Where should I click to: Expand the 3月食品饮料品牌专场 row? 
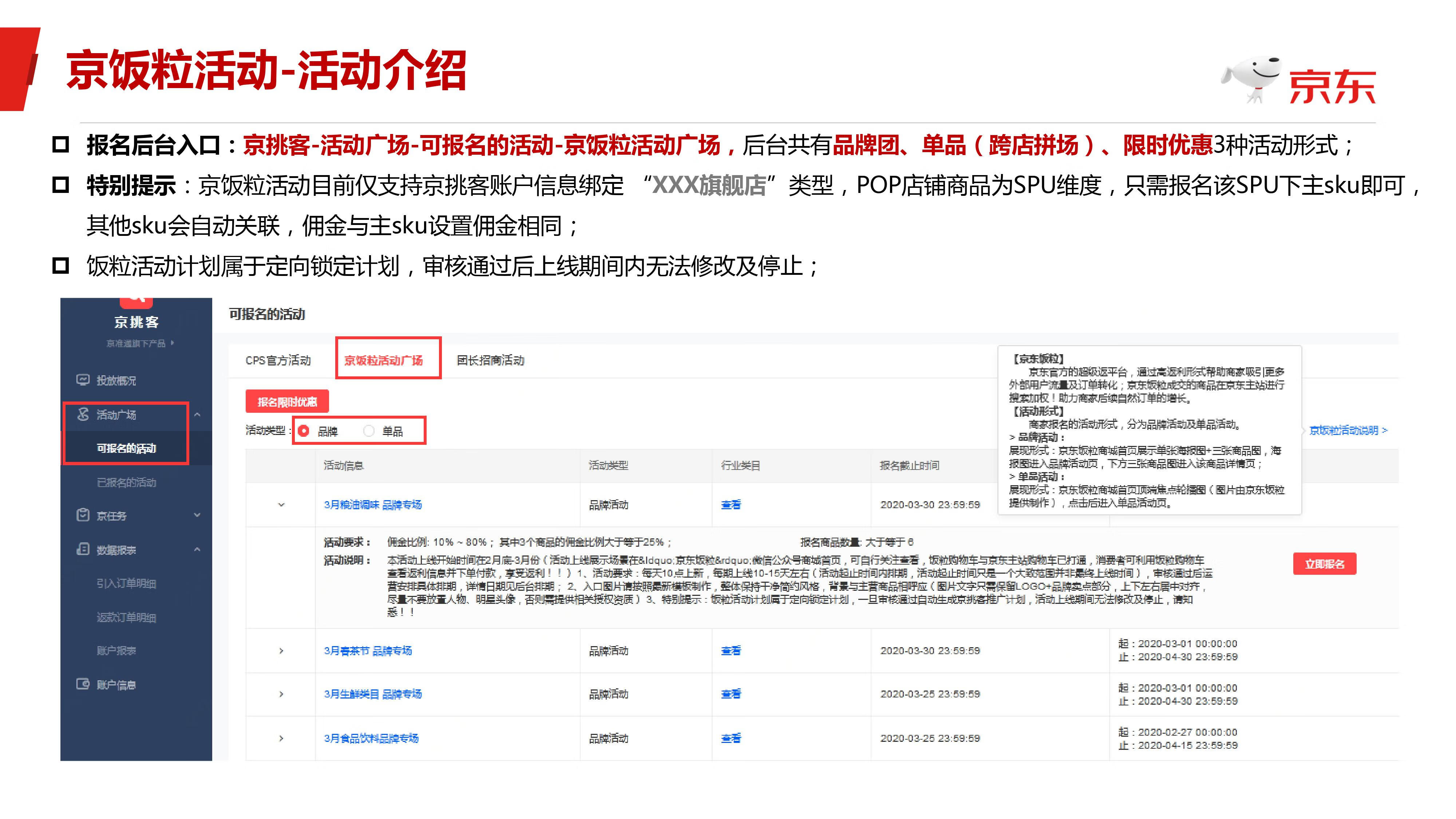click(x=281, y=738)
